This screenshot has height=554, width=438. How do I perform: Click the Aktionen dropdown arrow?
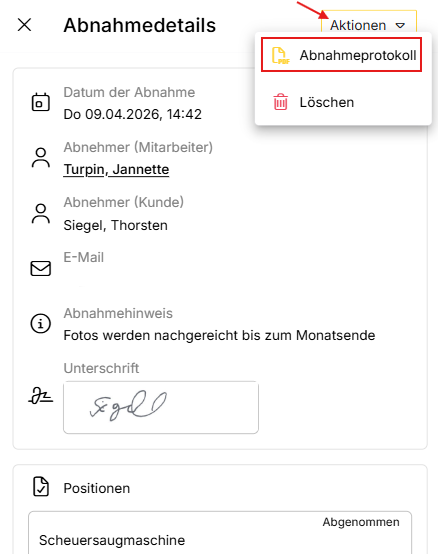(400, 25)
